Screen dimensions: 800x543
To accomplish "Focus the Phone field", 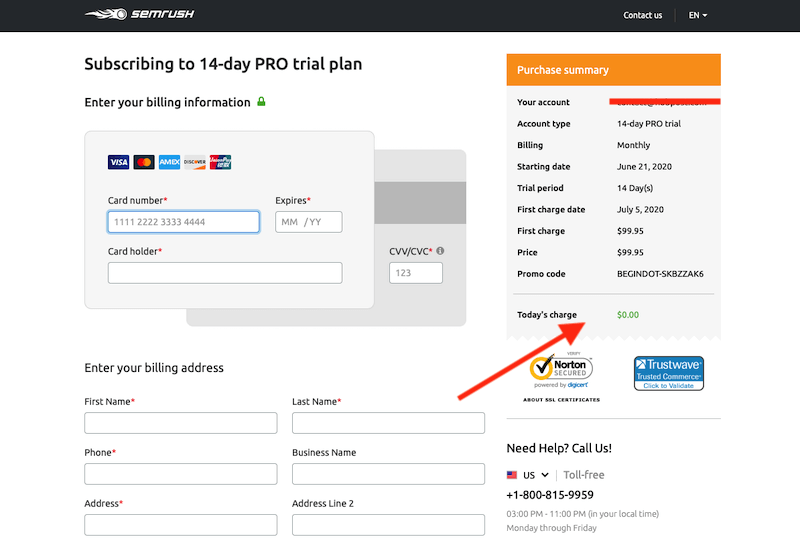I will pos(181,474).
